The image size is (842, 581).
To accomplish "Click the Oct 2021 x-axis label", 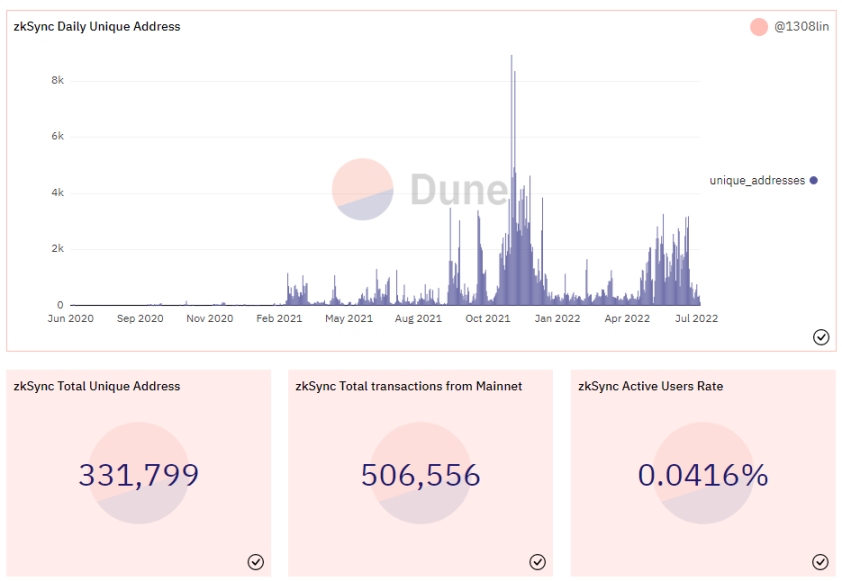I will [488, 319].
